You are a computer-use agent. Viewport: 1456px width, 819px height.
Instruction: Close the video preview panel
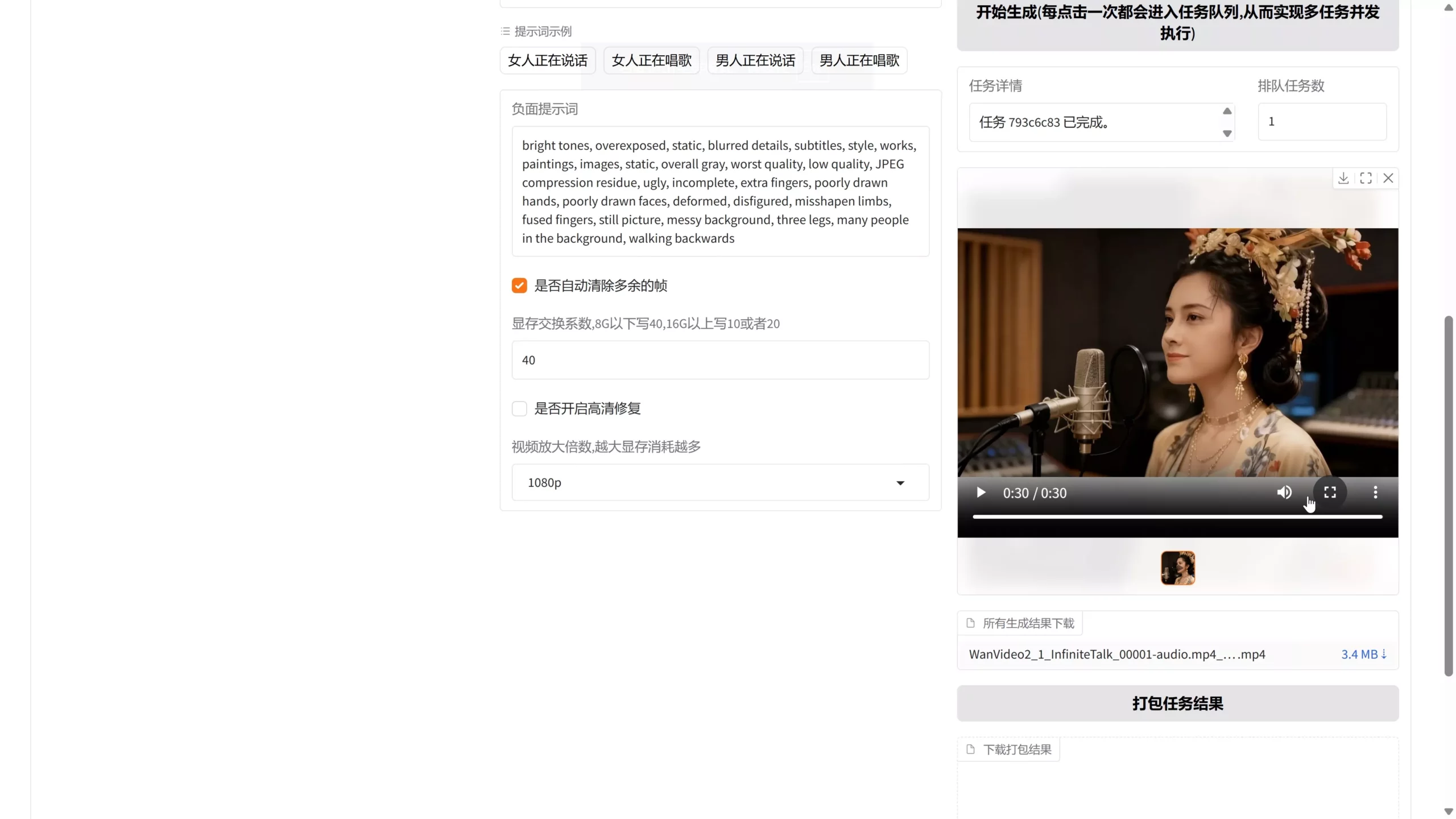(1388, 178)
